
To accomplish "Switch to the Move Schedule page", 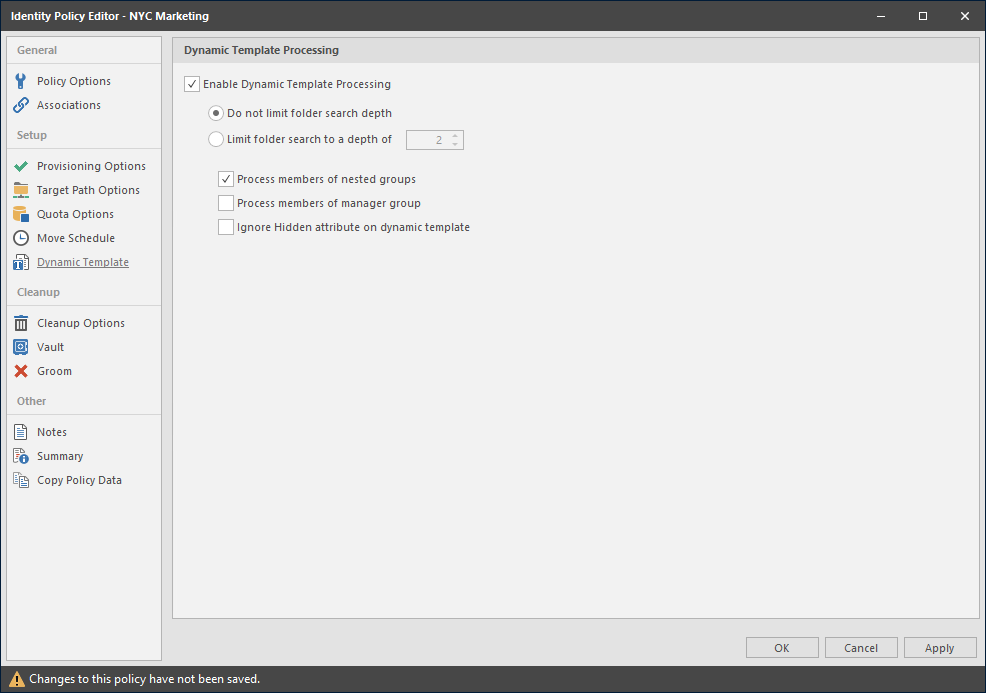I will [76, 238].
